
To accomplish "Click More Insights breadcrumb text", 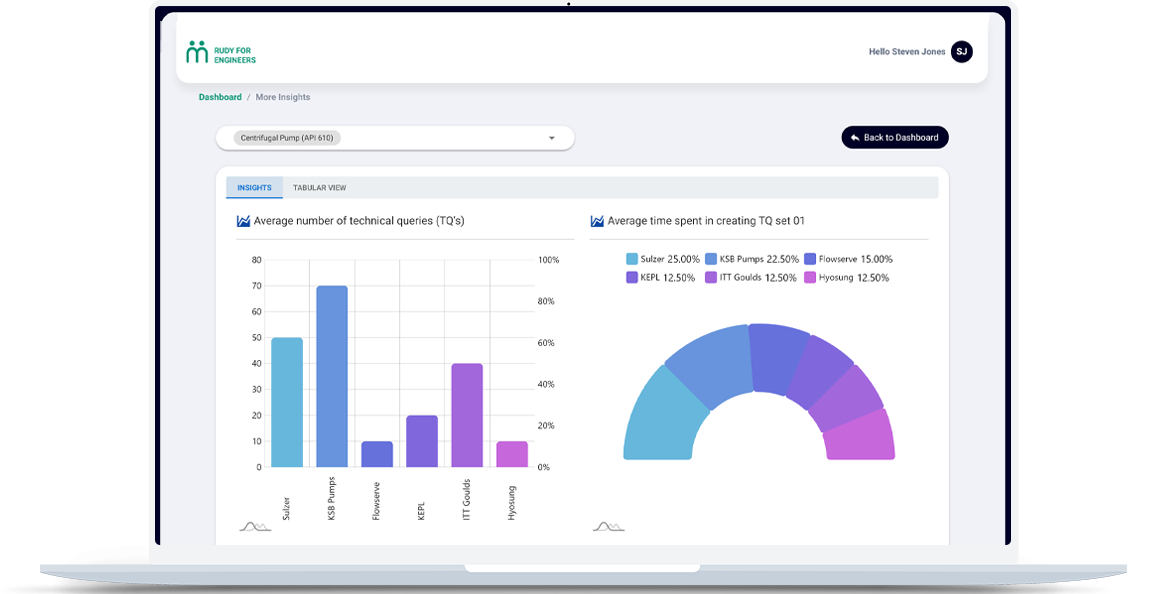I will coord(283,97).
